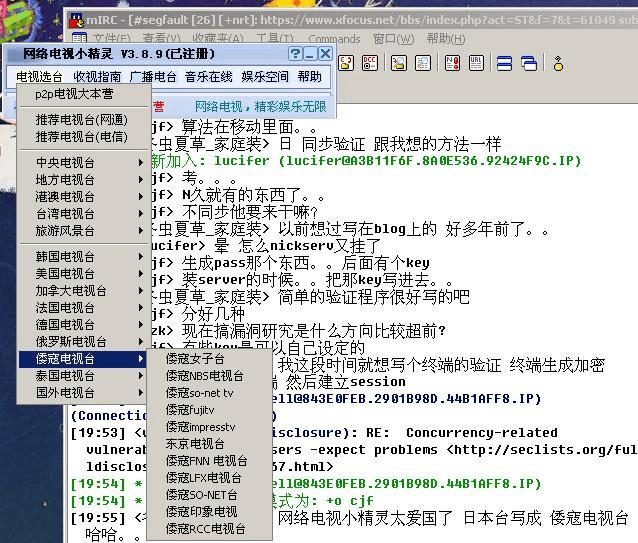Close the 网络电视小精灵 window
The height and width of the screenshot is (543, 638).
click(325, 54)
